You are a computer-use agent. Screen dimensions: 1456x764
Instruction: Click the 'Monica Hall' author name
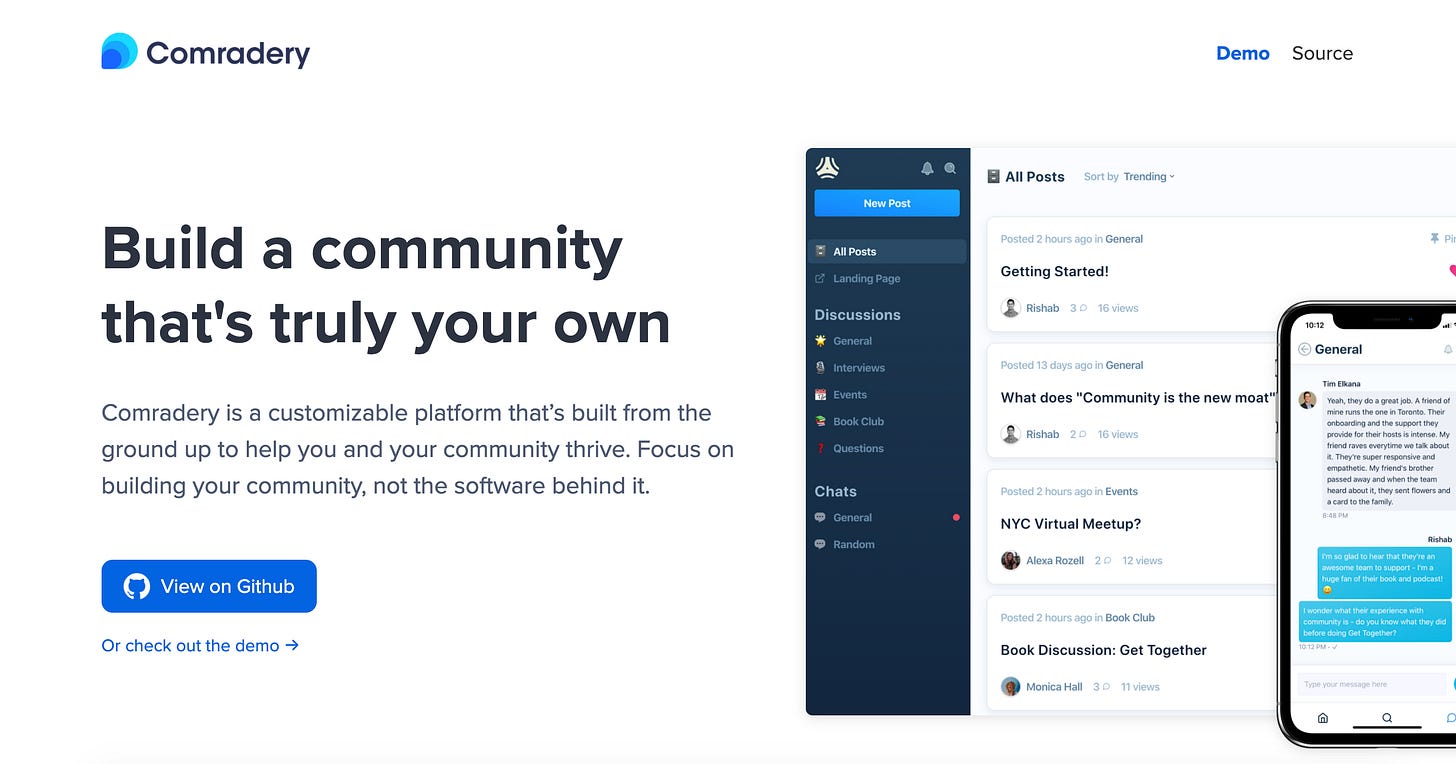[1055, 687]
